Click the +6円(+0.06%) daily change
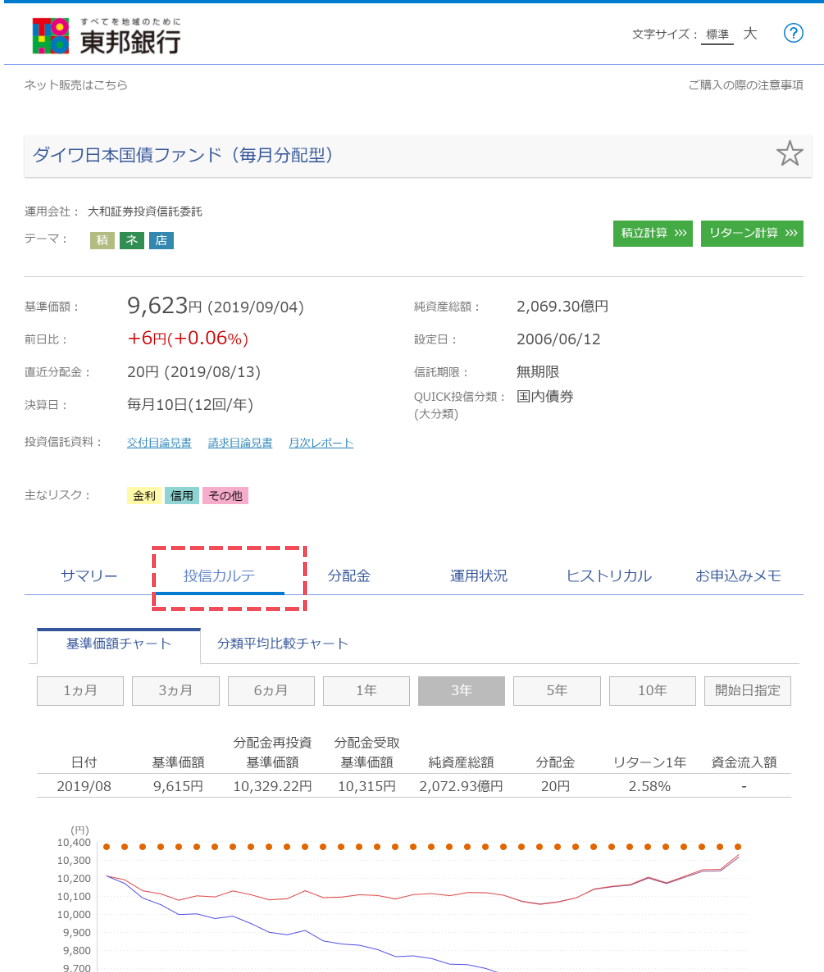 tap(188, 338)
